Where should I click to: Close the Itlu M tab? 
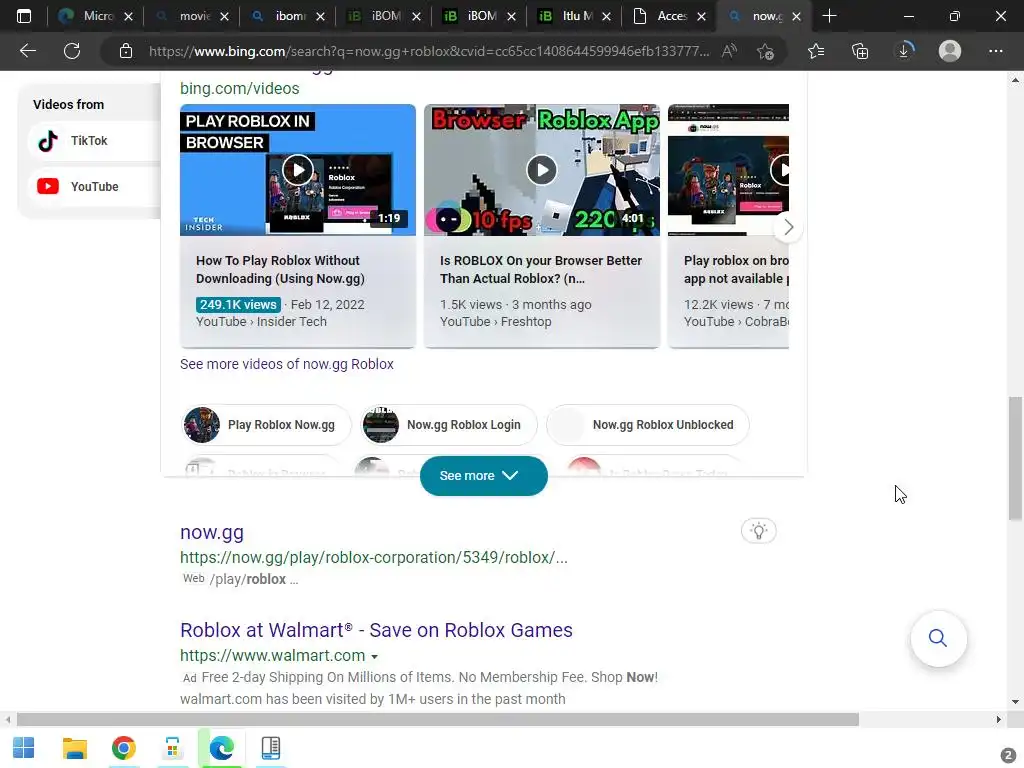[606, 16]
